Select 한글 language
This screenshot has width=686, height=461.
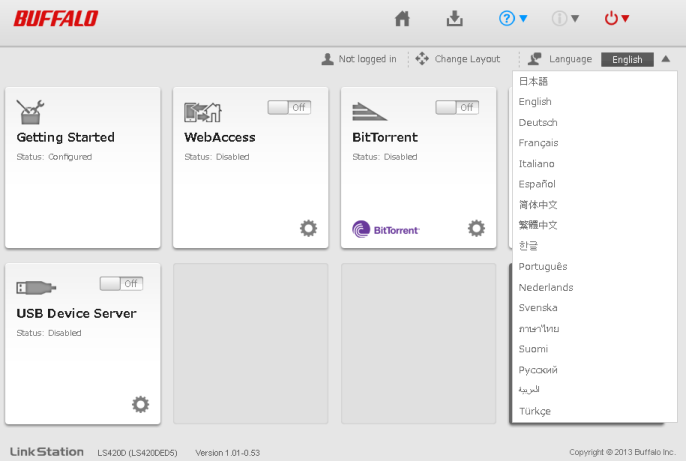(594, 246)
